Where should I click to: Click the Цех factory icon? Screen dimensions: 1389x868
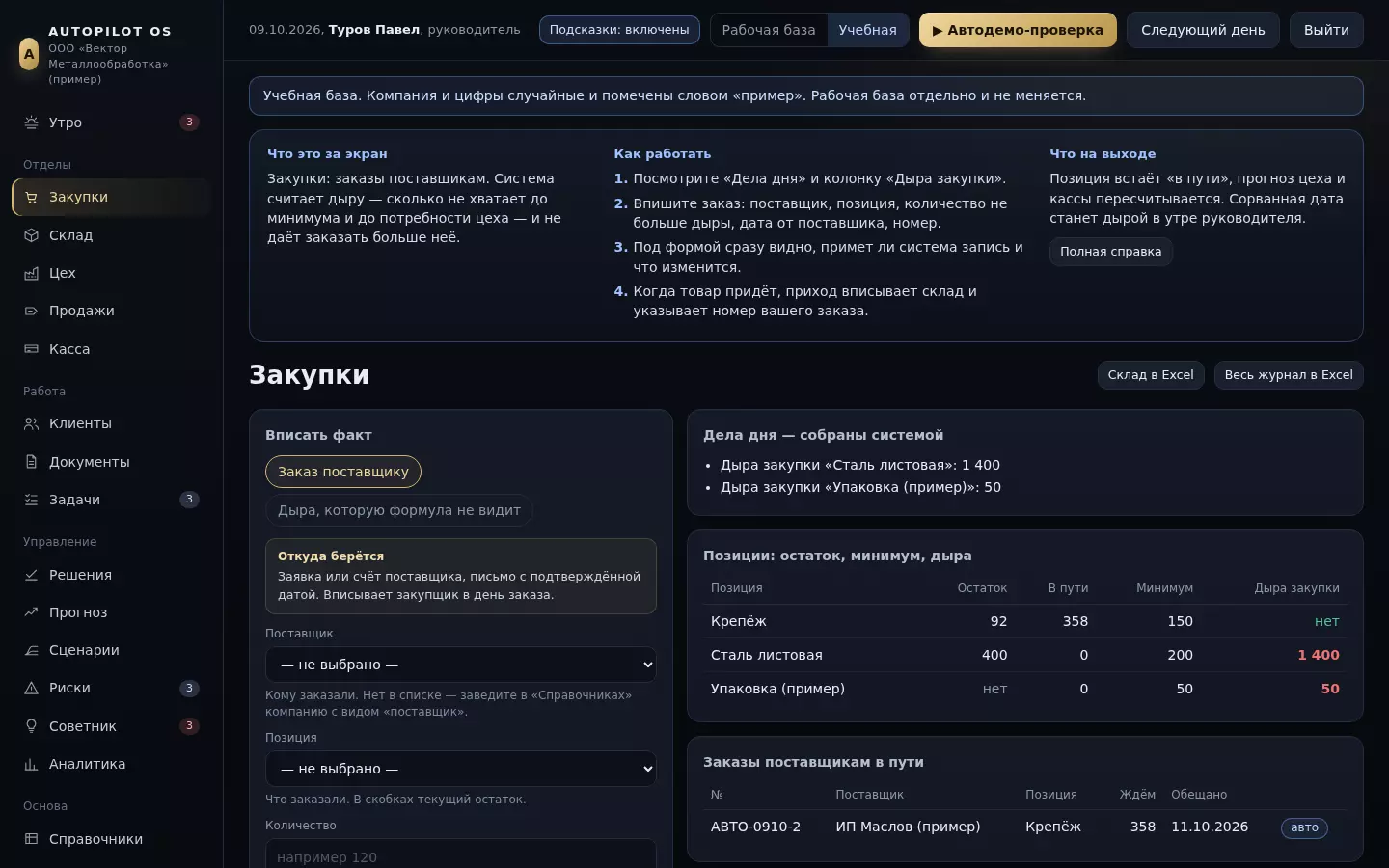point(31,273)
